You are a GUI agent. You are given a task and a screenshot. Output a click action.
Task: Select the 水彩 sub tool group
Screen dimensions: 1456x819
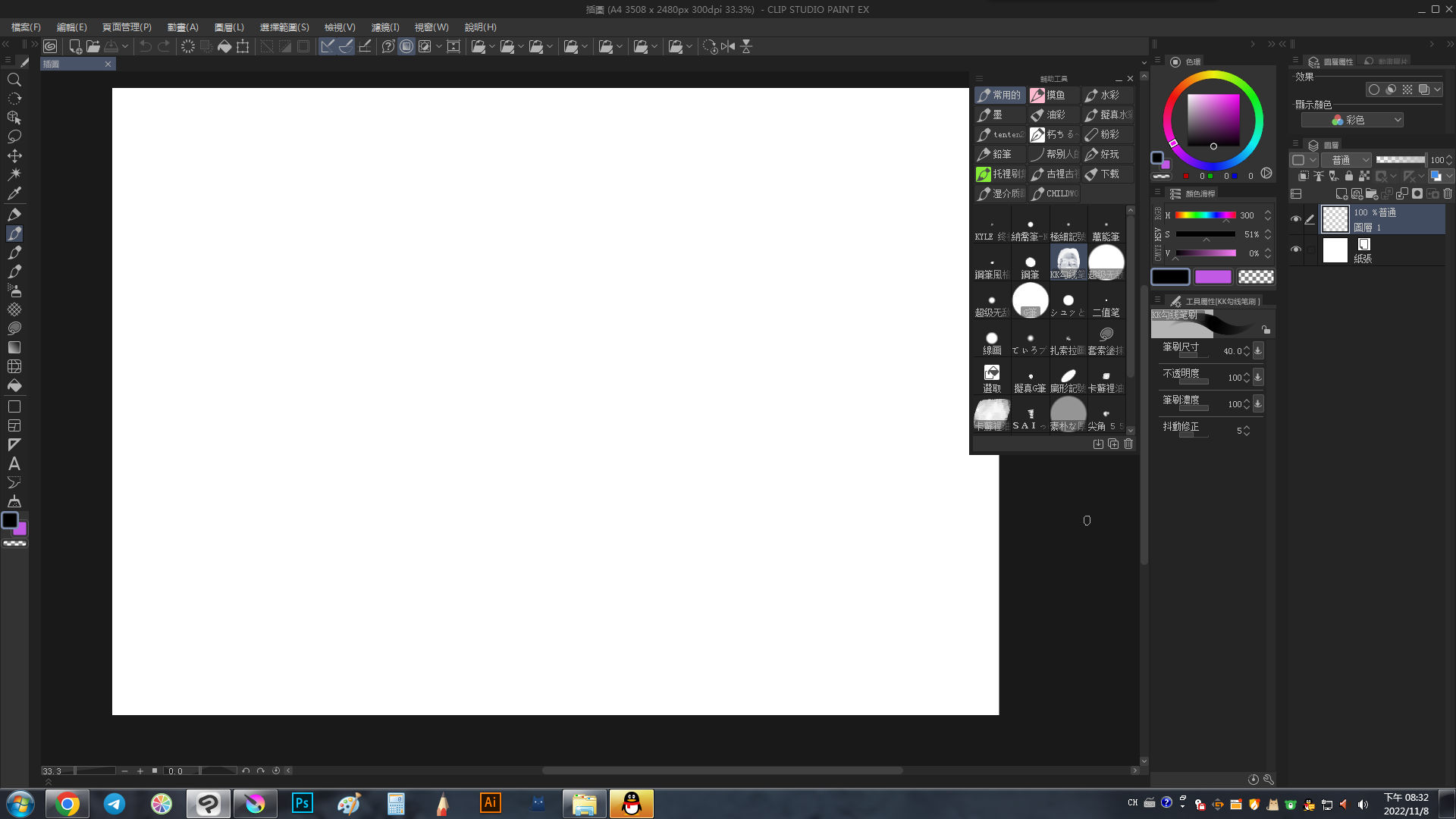click(x=1108, y=95)
